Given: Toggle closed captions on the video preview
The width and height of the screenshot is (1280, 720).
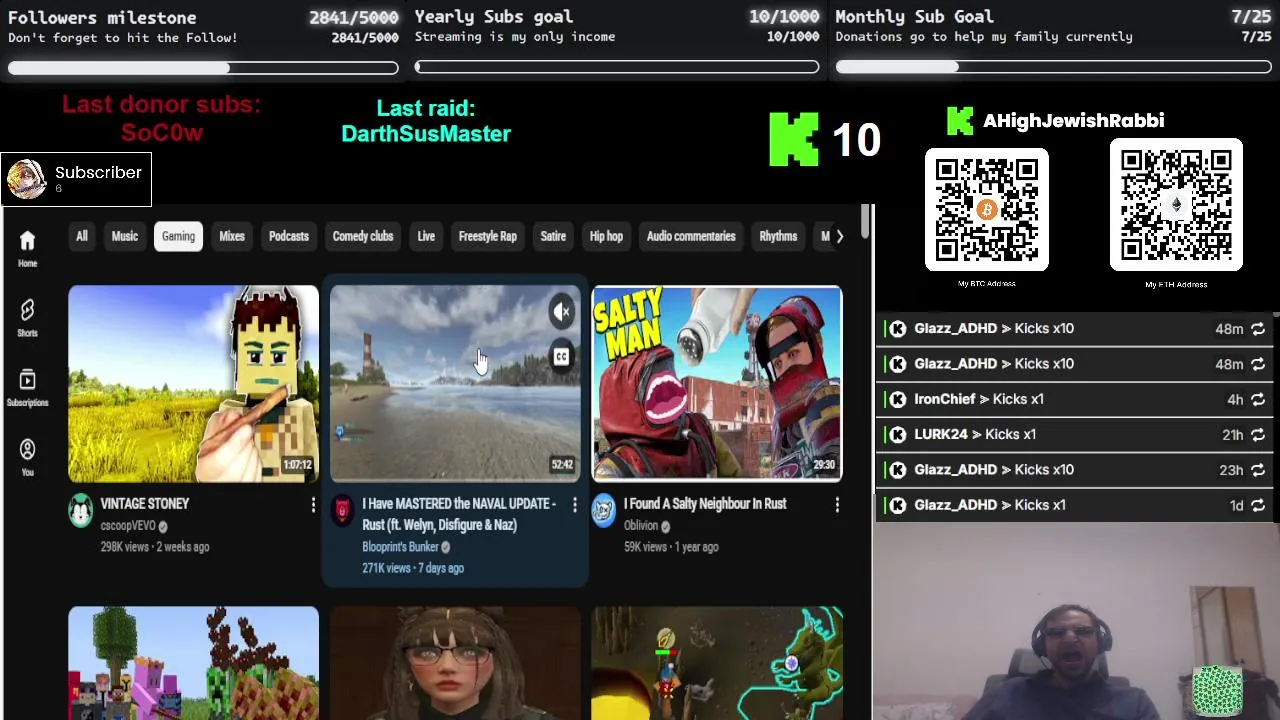Looking at the screenshot, I should [x=561, y=357].
